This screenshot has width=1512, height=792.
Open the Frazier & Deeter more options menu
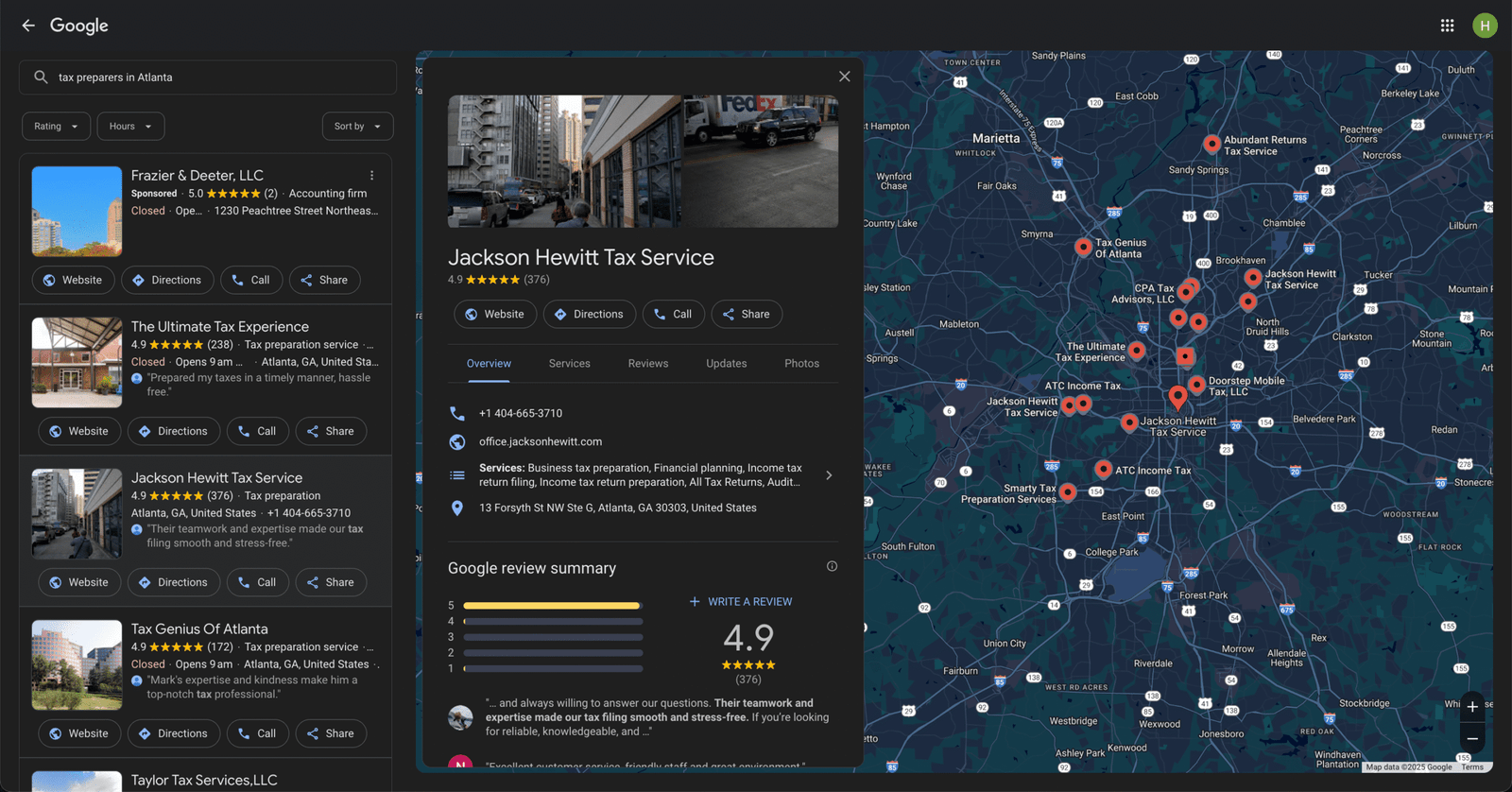click(x=371, y=176)
